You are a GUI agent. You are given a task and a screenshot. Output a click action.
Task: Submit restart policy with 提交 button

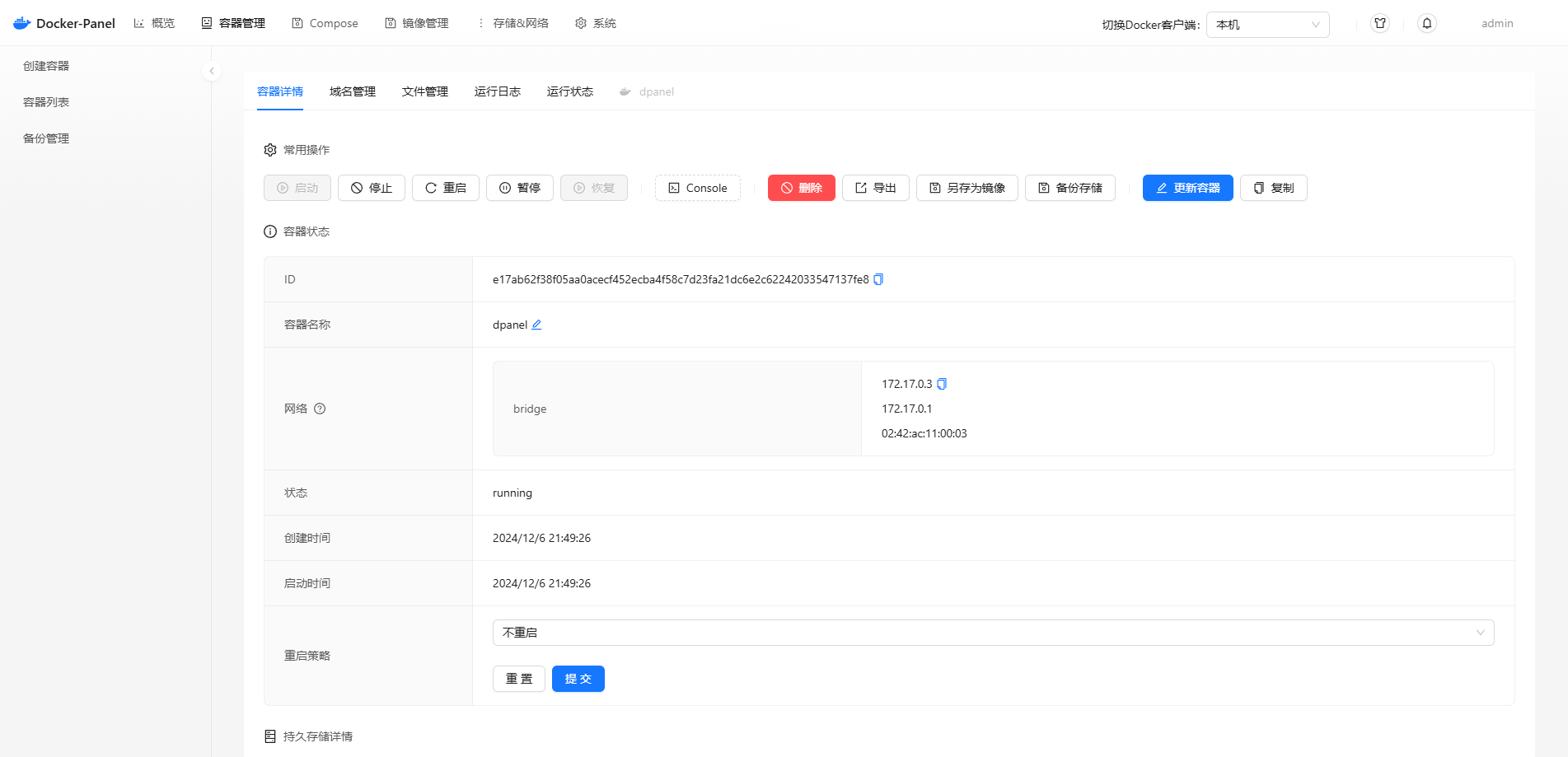[x=578, y=679]
